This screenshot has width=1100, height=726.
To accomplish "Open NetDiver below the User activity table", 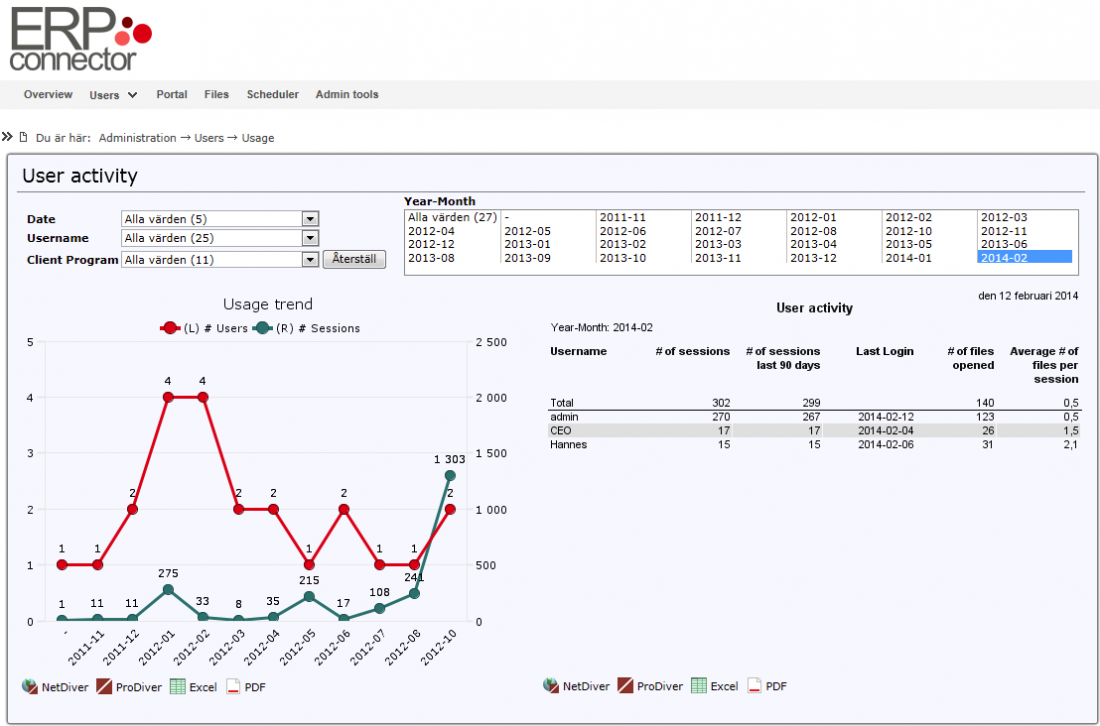I will [x=551, y=686].
